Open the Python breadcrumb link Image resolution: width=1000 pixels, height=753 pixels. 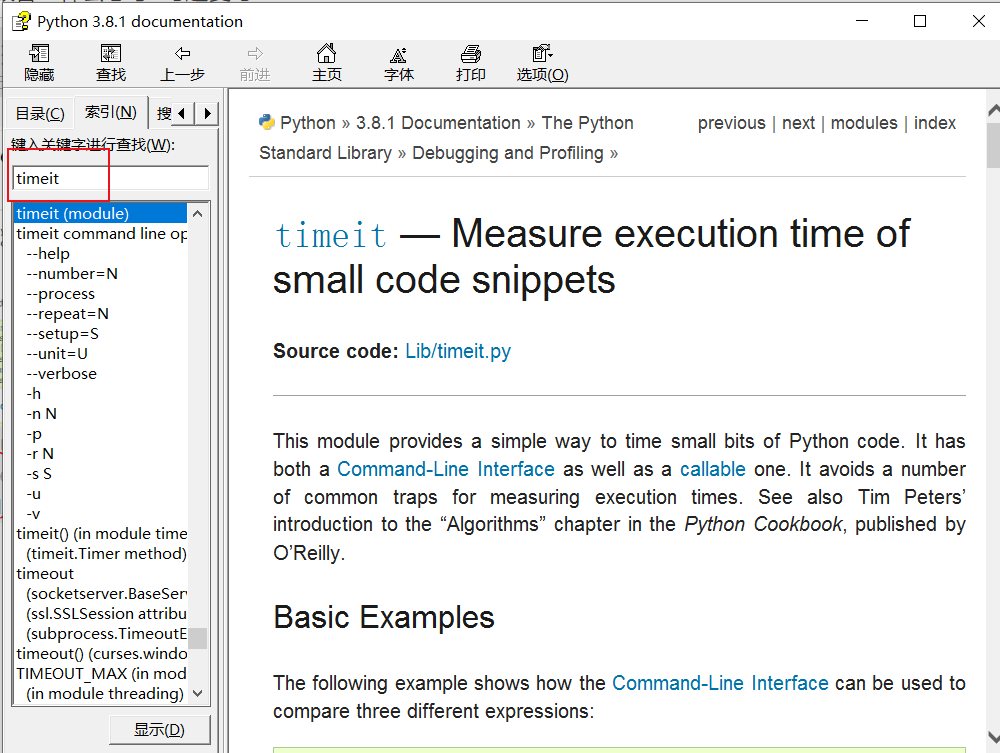click(307, 122)
